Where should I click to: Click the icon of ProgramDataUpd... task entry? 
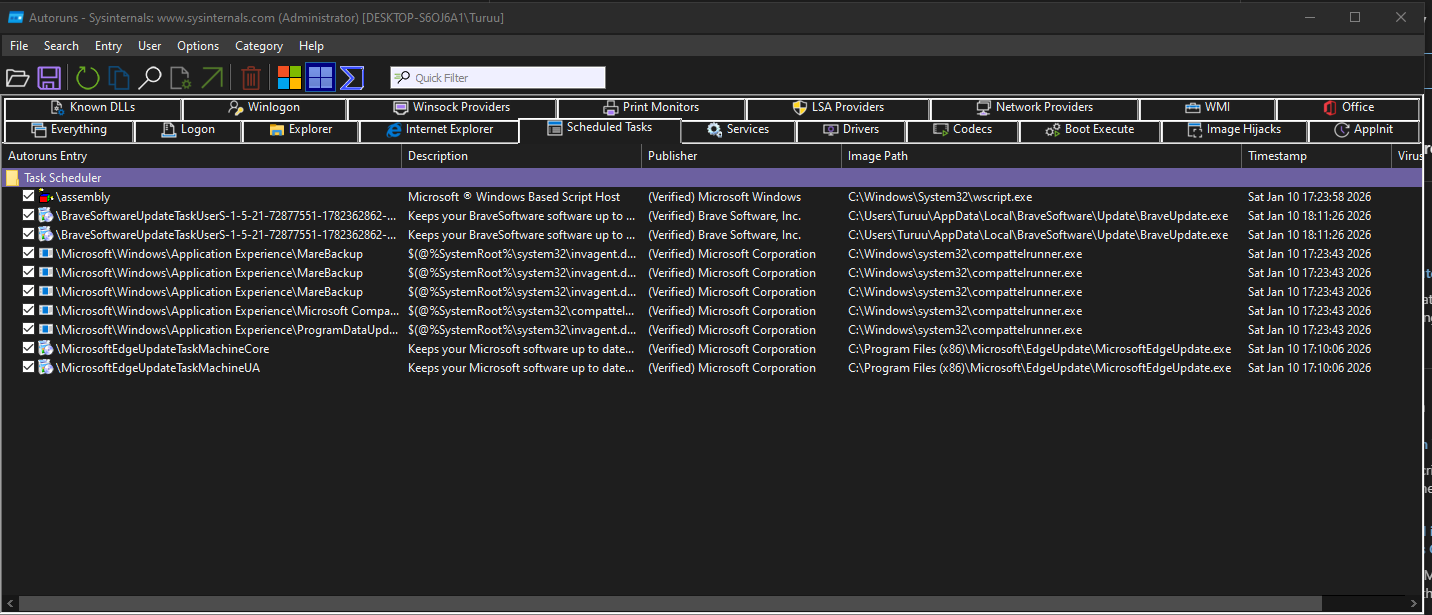46,330
